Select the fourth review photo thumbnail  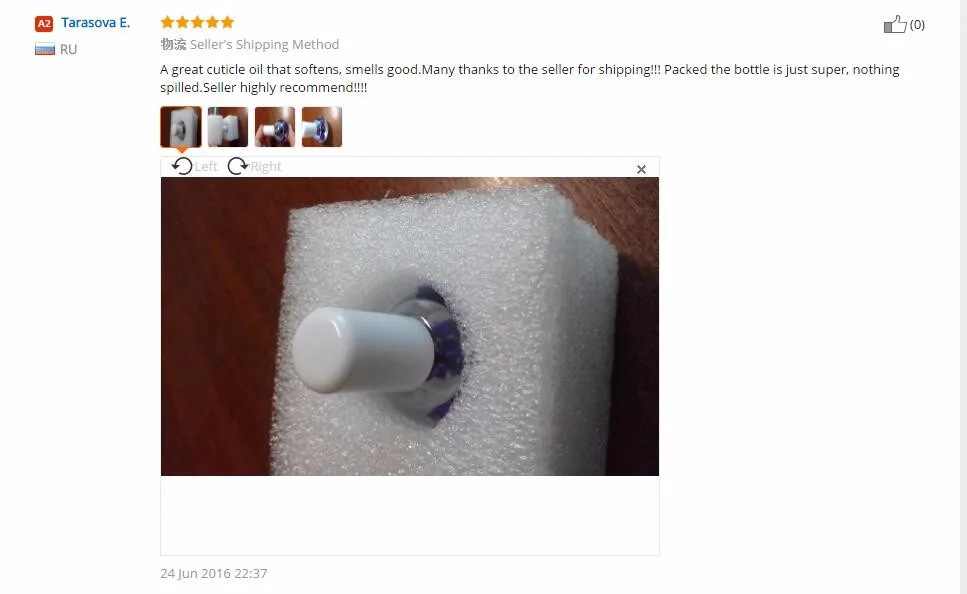point(321,127)
